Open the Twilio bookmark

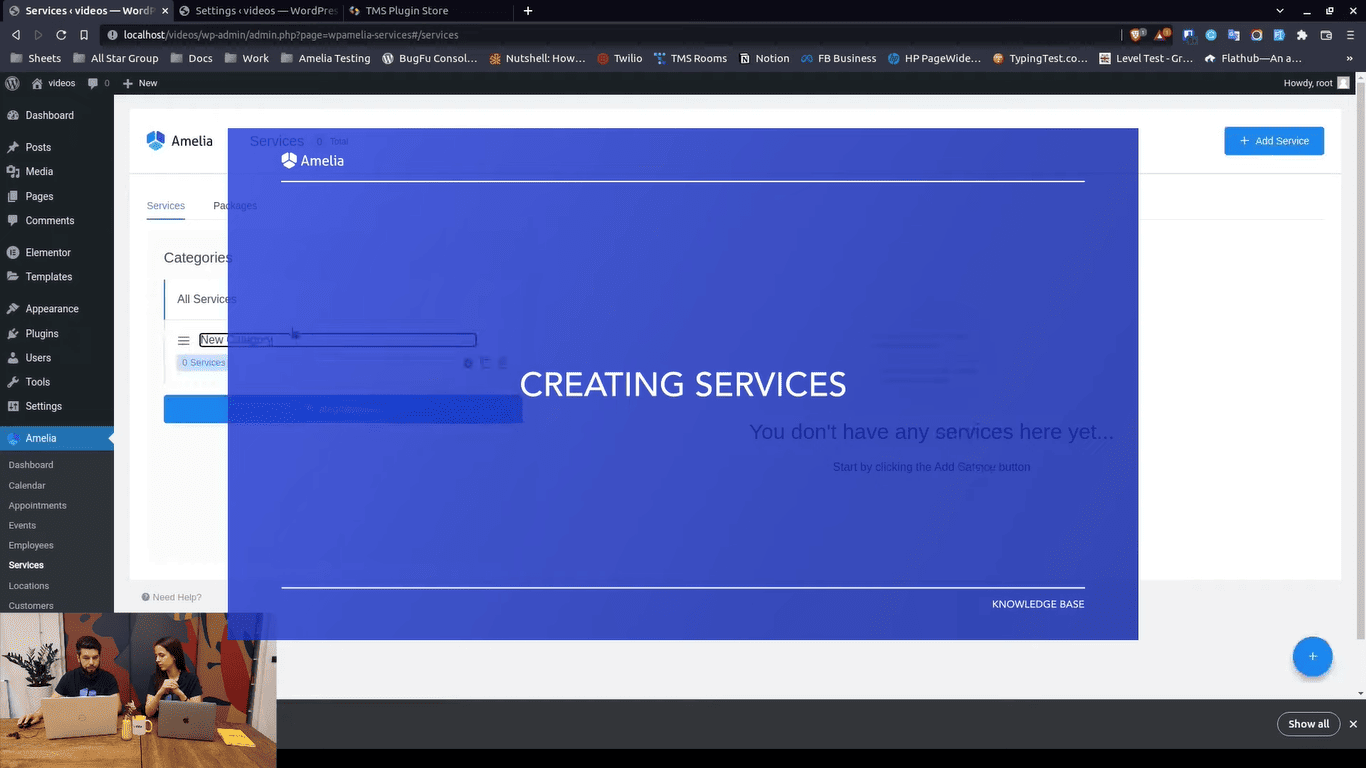[x=620, y=58]
